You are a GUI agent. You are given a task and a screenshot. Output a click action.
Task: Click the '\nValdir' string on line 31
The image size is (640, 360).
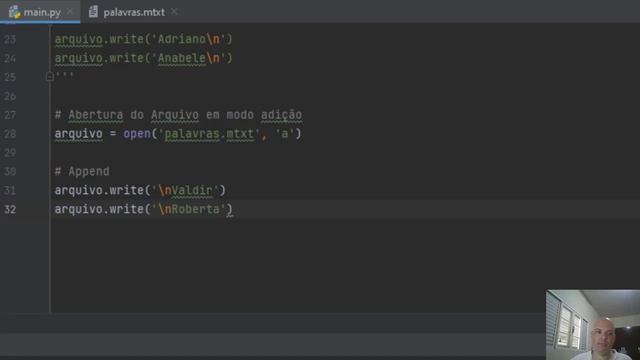pos(185,190)
